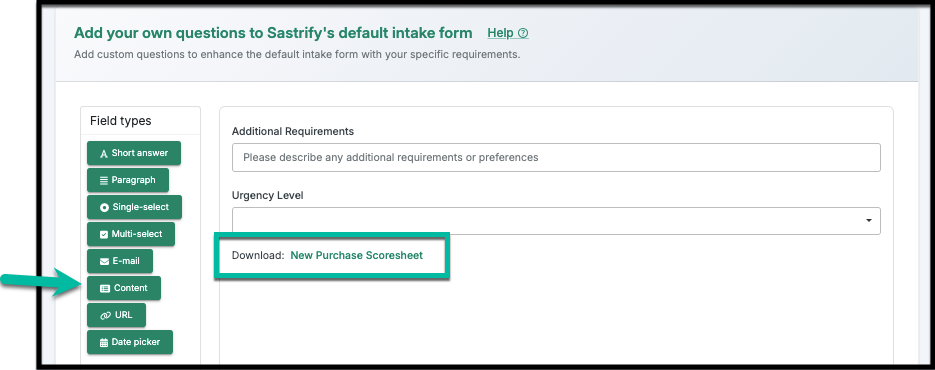Click the E-mail envelope icon
Image resolution: width=935 pixels, height=370 pixels.
point(104,261)
